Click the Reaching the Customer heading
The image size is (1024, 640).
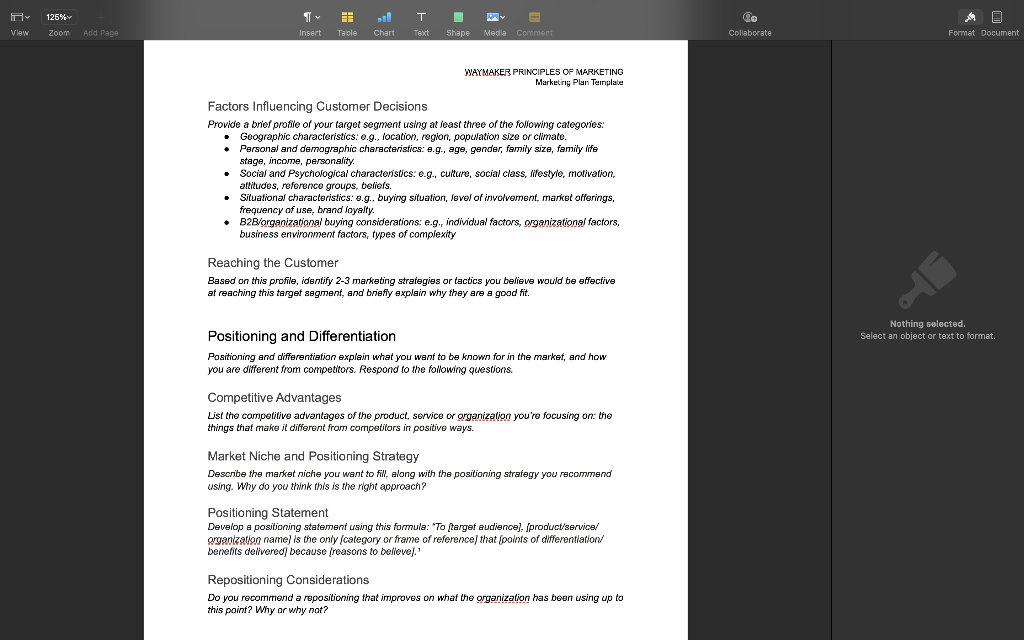click(x=272, y=262)
